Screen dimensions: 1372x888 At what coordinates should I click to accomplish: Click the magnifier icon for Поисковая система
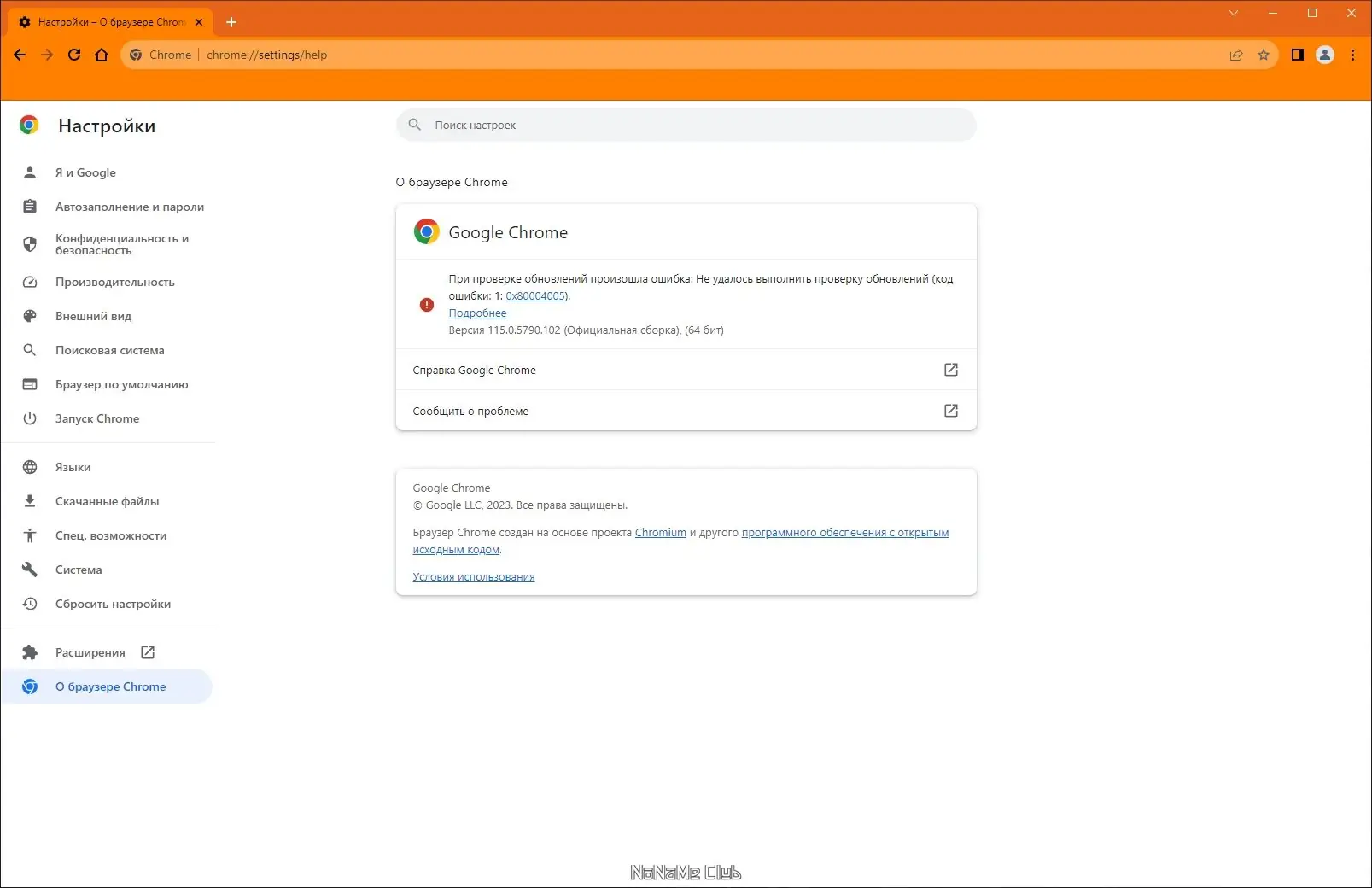pyautogui.click(x=30, y=350)
